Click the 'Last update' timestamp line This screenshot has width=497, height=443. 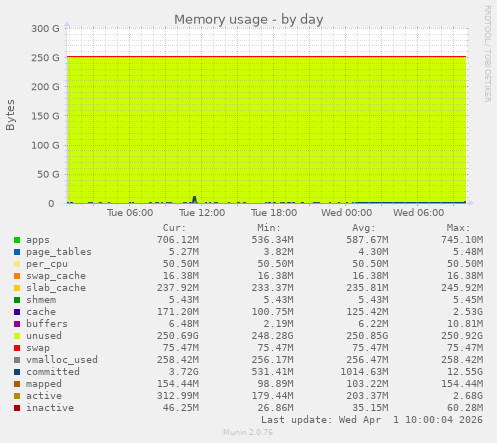click(x=372, y=420)
